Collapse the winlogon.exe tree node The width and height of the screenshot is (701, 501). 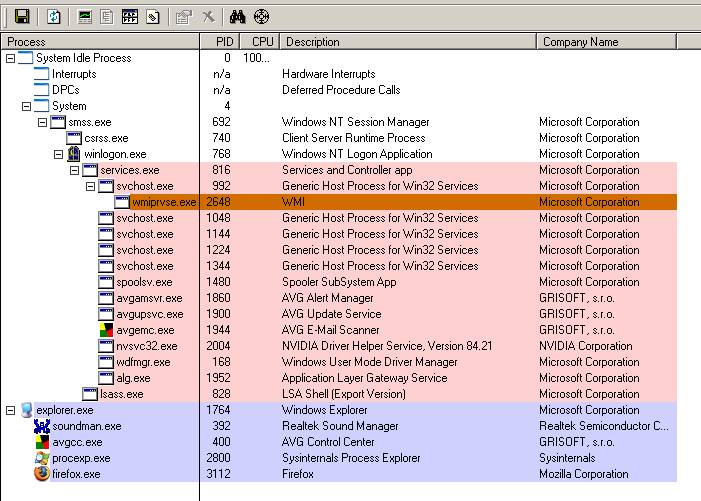click(x=59, y=154)
